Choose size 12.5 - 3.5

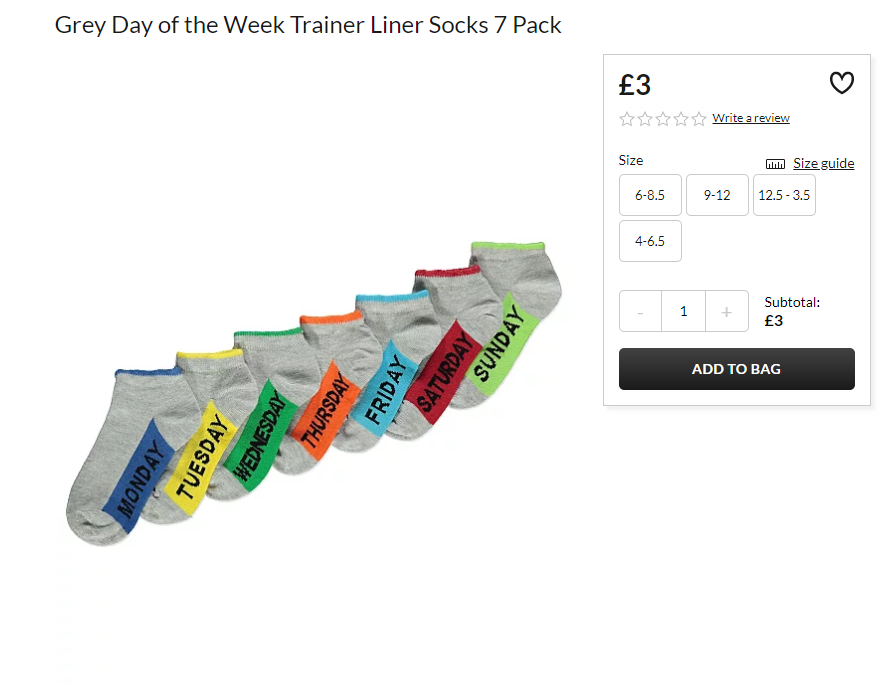click(x=784, y=195)
